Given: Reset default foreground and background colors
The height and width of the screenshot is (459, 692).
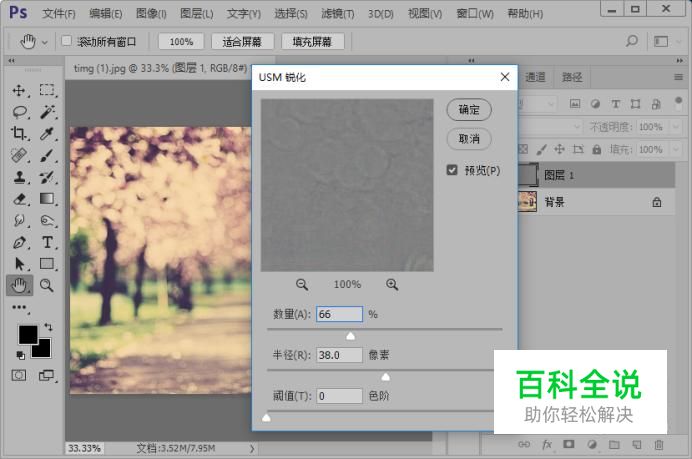Looking at the screenshot, I should [x=20, y=355].
